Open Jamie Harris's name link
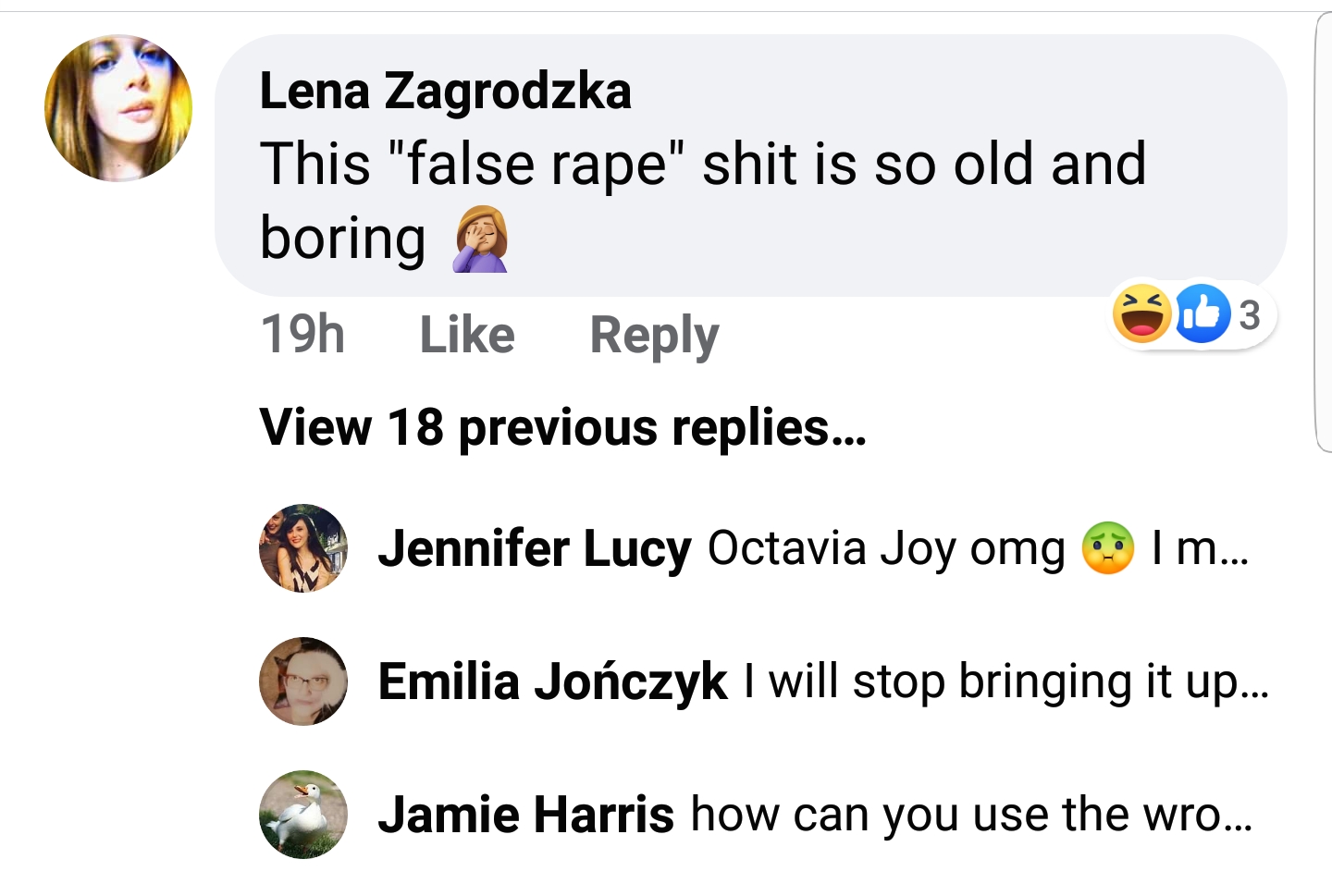1332x896 pixels. (x=526, y=815)
